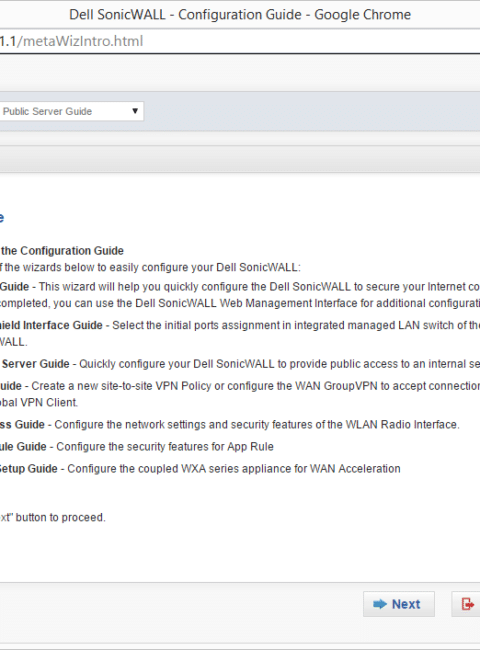Image resolution: width=480 pixels, height=650 pixels.
Task: Click the bold Rule Guide label
Action: point(23,447)
